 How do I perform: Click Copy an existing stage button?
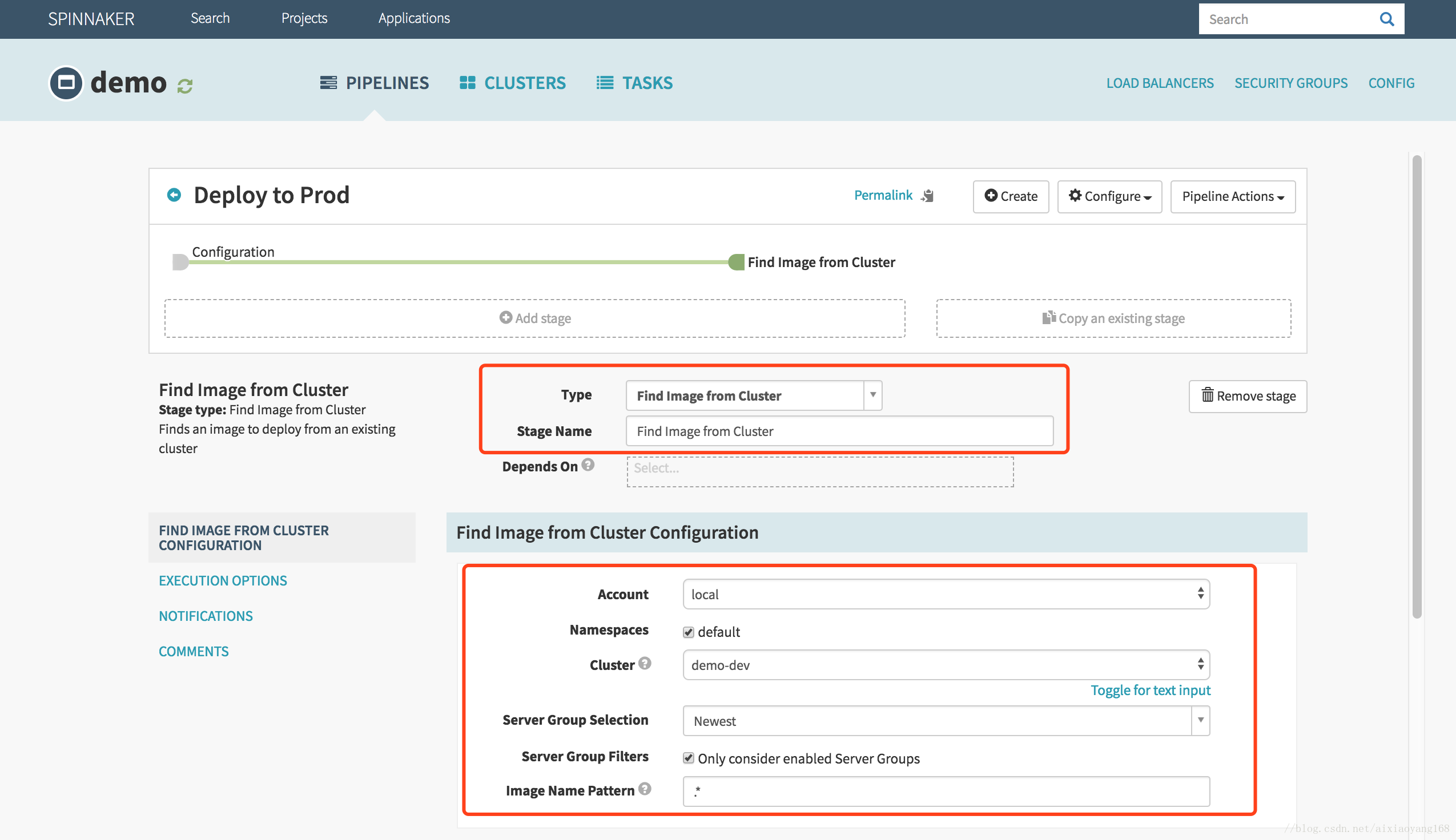(x=1113, y=318)
